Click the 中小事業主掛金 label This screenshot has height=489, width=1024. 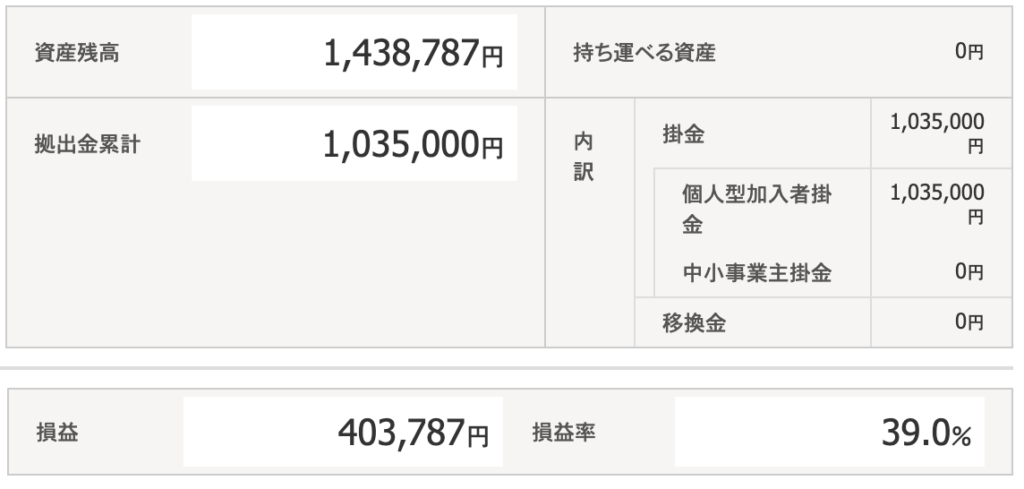(756, 272)
